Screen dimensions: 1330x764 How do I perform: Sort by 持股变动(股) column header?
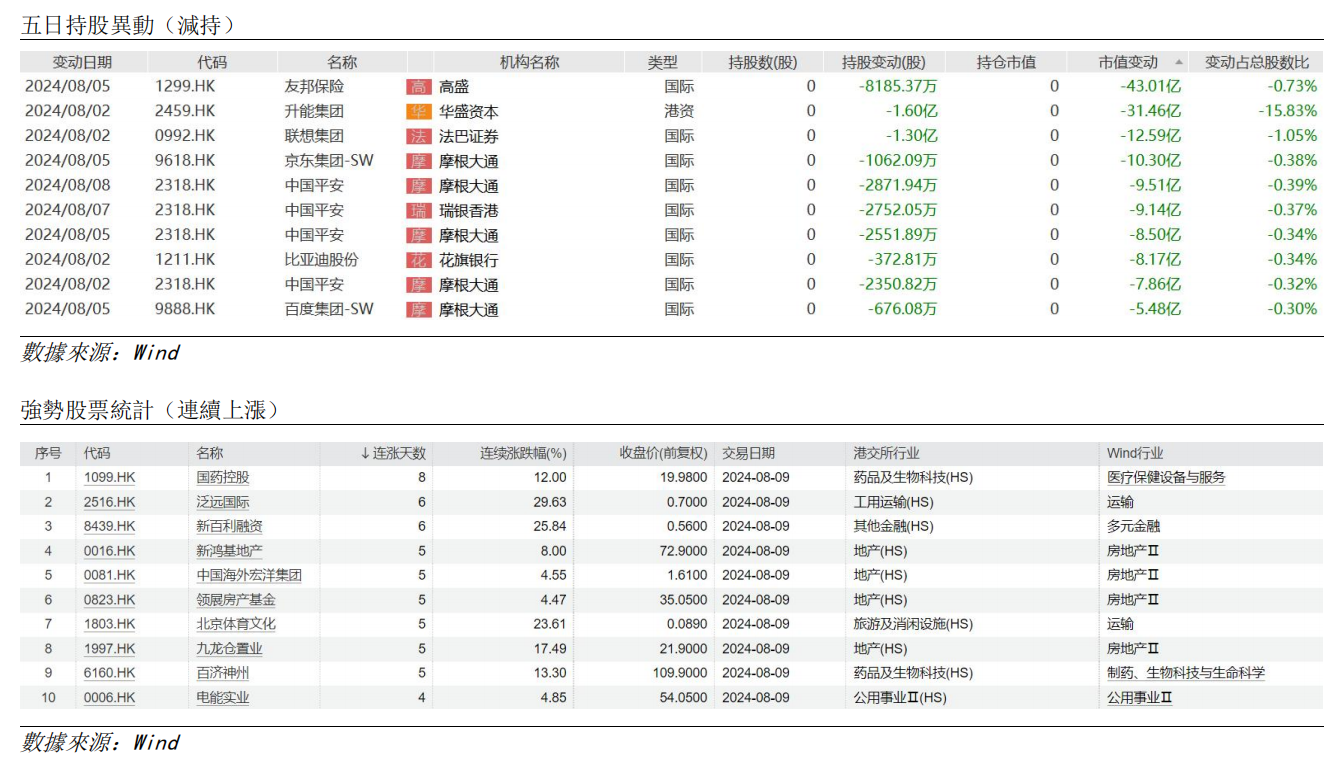click(x=884, y=62)
